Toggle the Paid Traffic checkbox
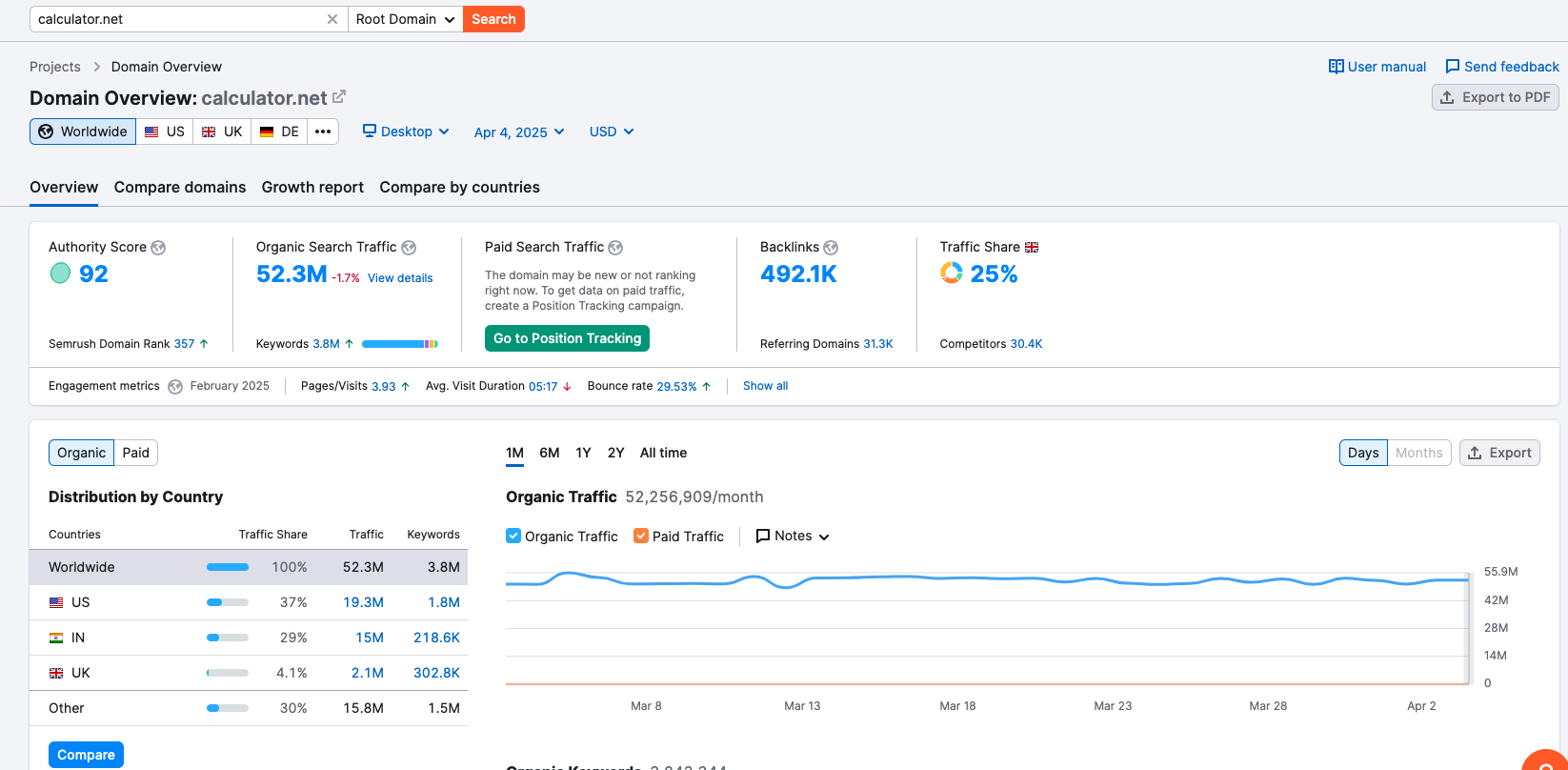The image size is (1568, 770). (641, 536)
